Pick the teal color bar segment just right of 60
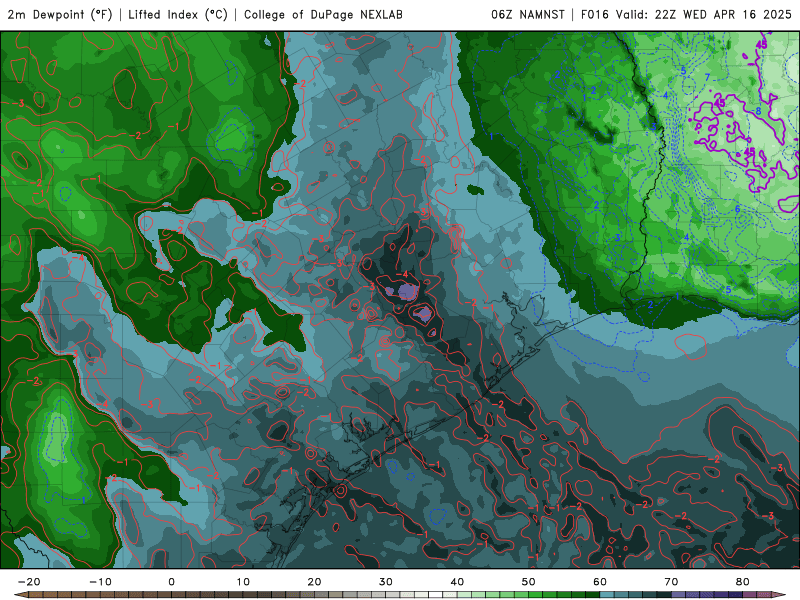 point(607,595)
